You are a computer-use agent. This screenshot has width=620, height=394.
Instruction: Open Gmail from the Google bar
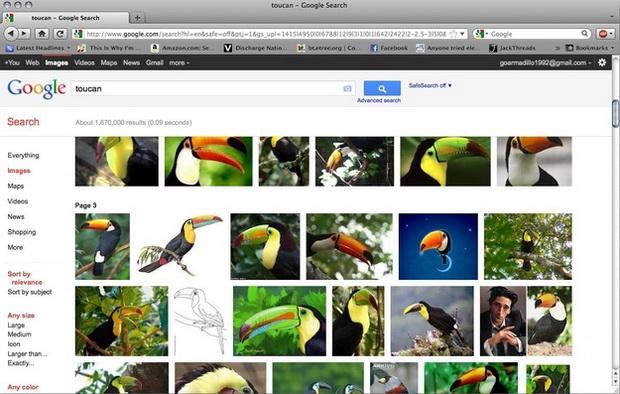pyautogui.click(x=154, y=63)
